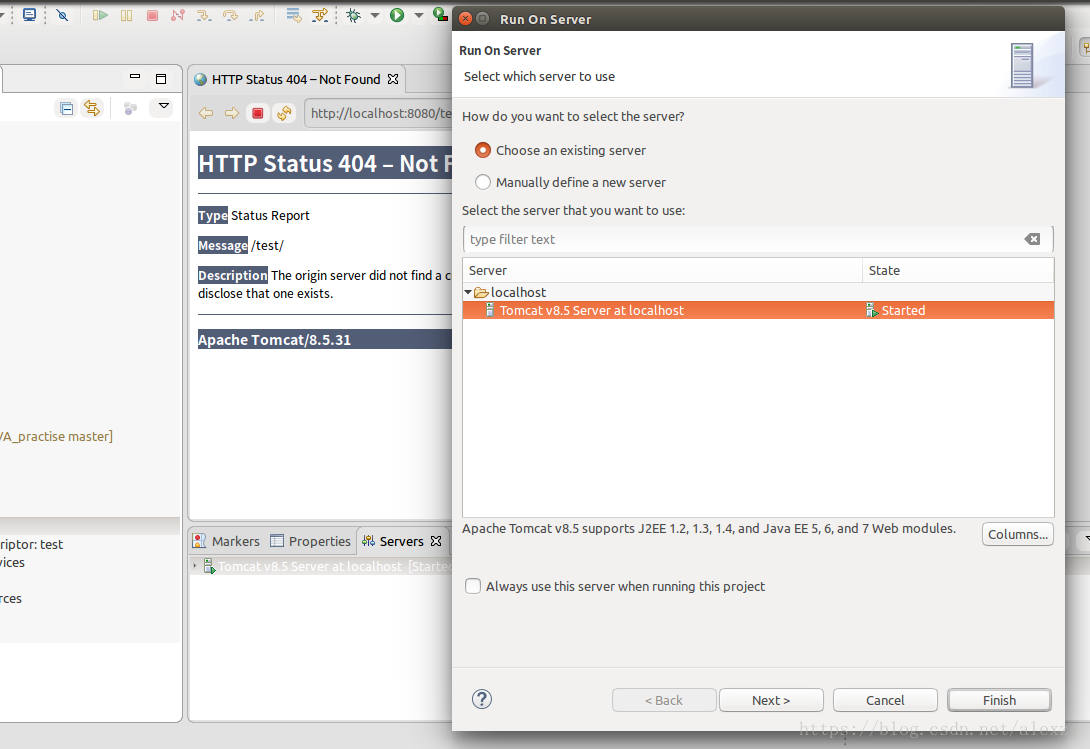
Task: Enable Always use this server checkbox
Action: point(473,586)
